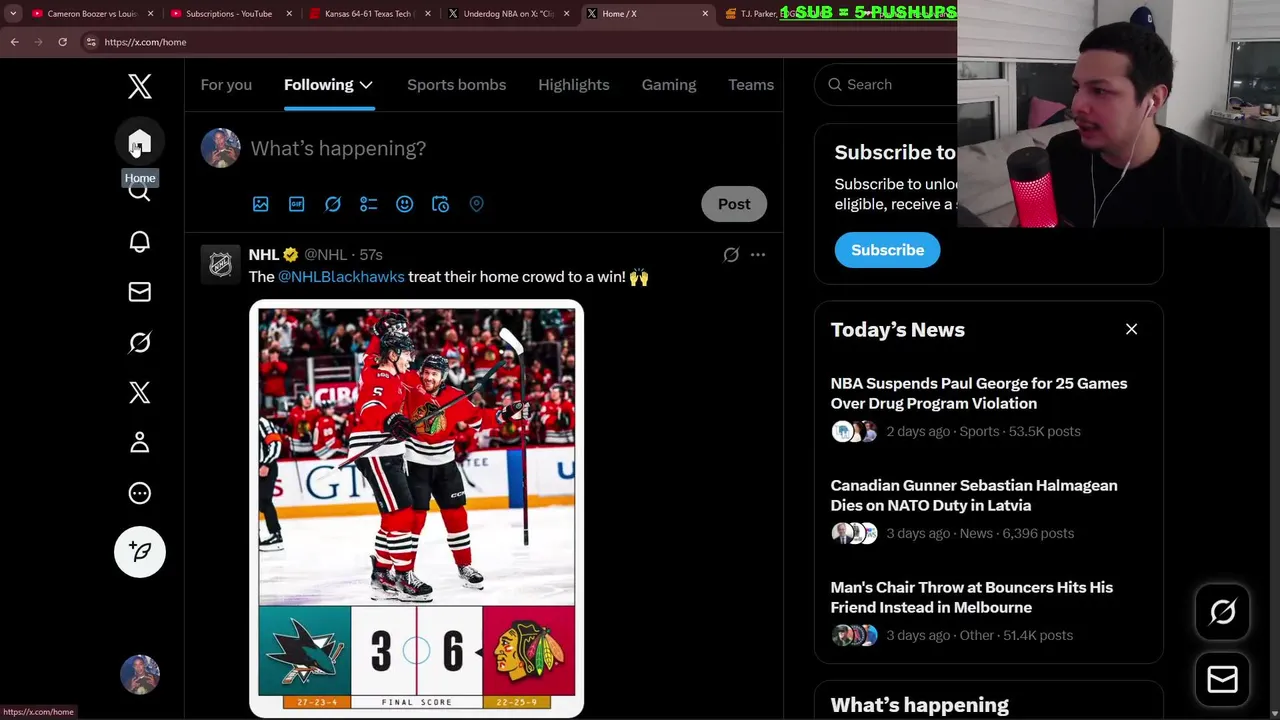The image size is (1280, 720).
Task: Open the Blackhawks final score image
Action: click(x=416, y=508)
